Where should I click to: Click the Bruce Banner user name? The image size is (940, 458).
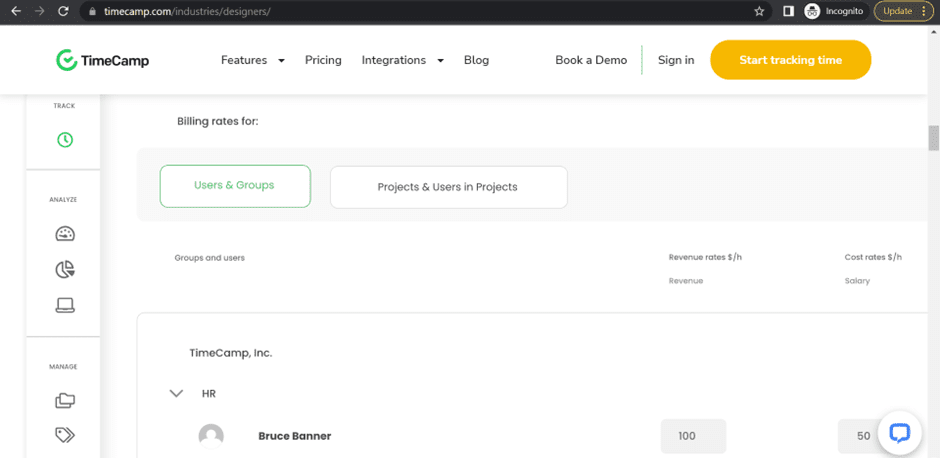tap(294, 436)
